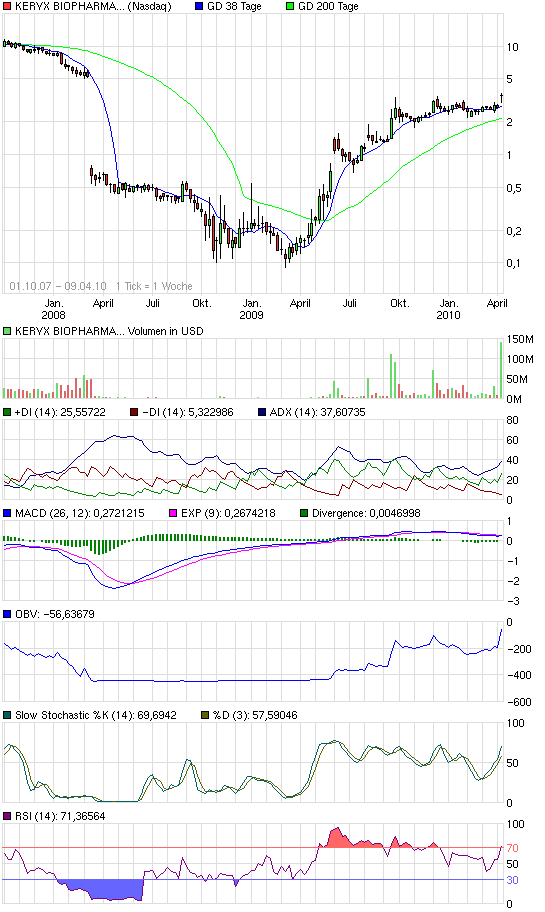The height and width of the screenshot is (912, 545).
Task: Click the Slow Stochastic %K (14) label
Action: pos(96,715)
